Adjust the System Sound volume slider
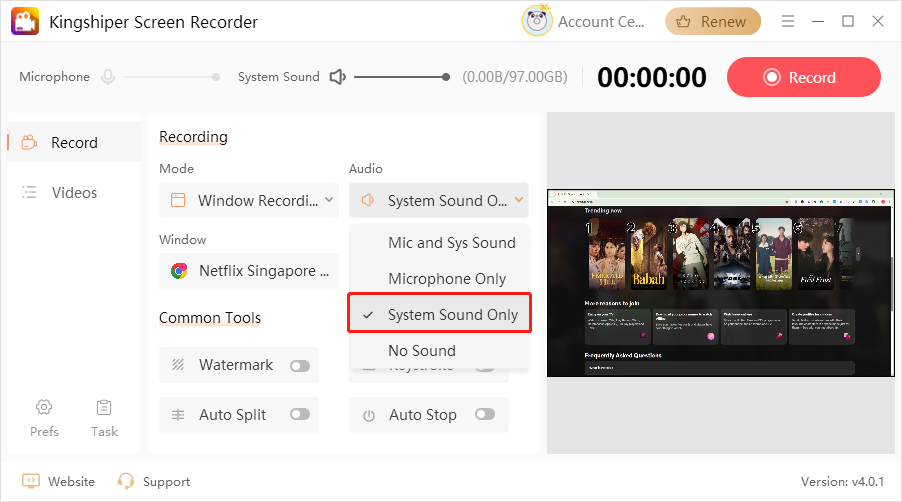 [400, 77]
